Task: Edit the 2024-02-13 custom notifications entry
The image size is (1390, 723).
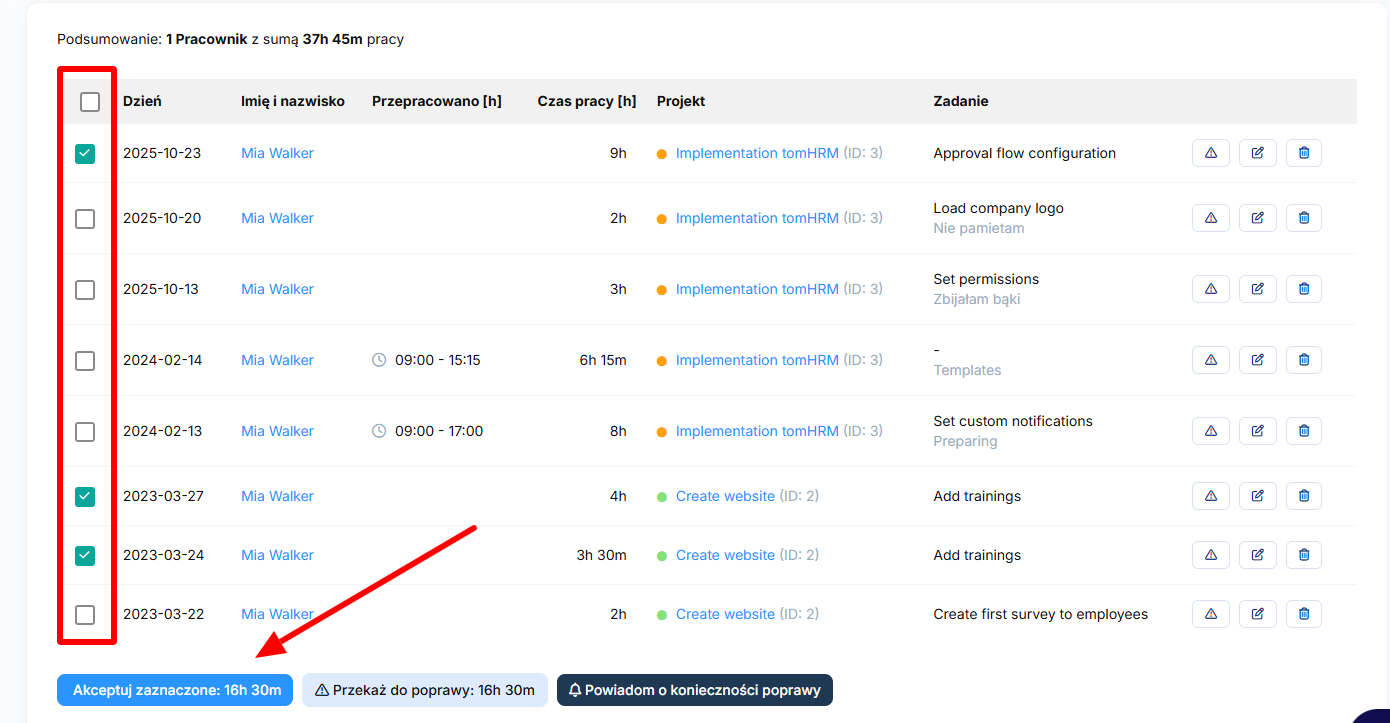Action: (1257, 431)
